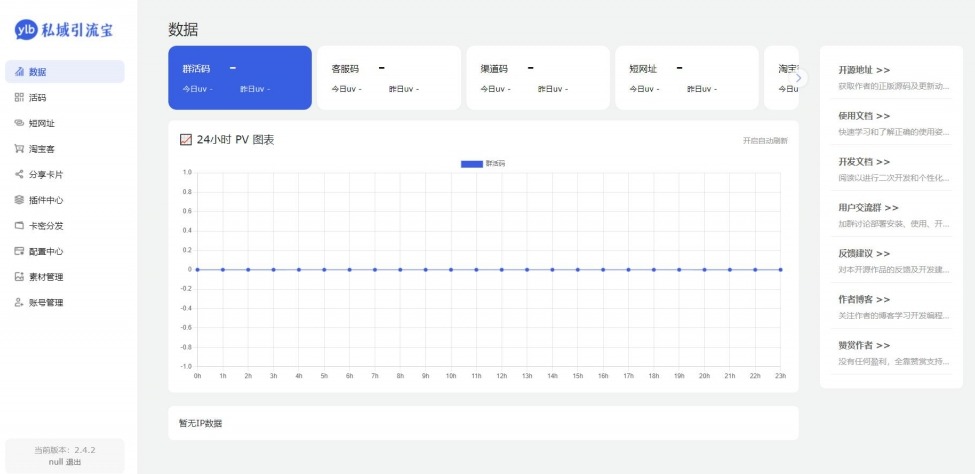
Task: Click 获取作者的正版源码 description text
Action: point(894,86)
